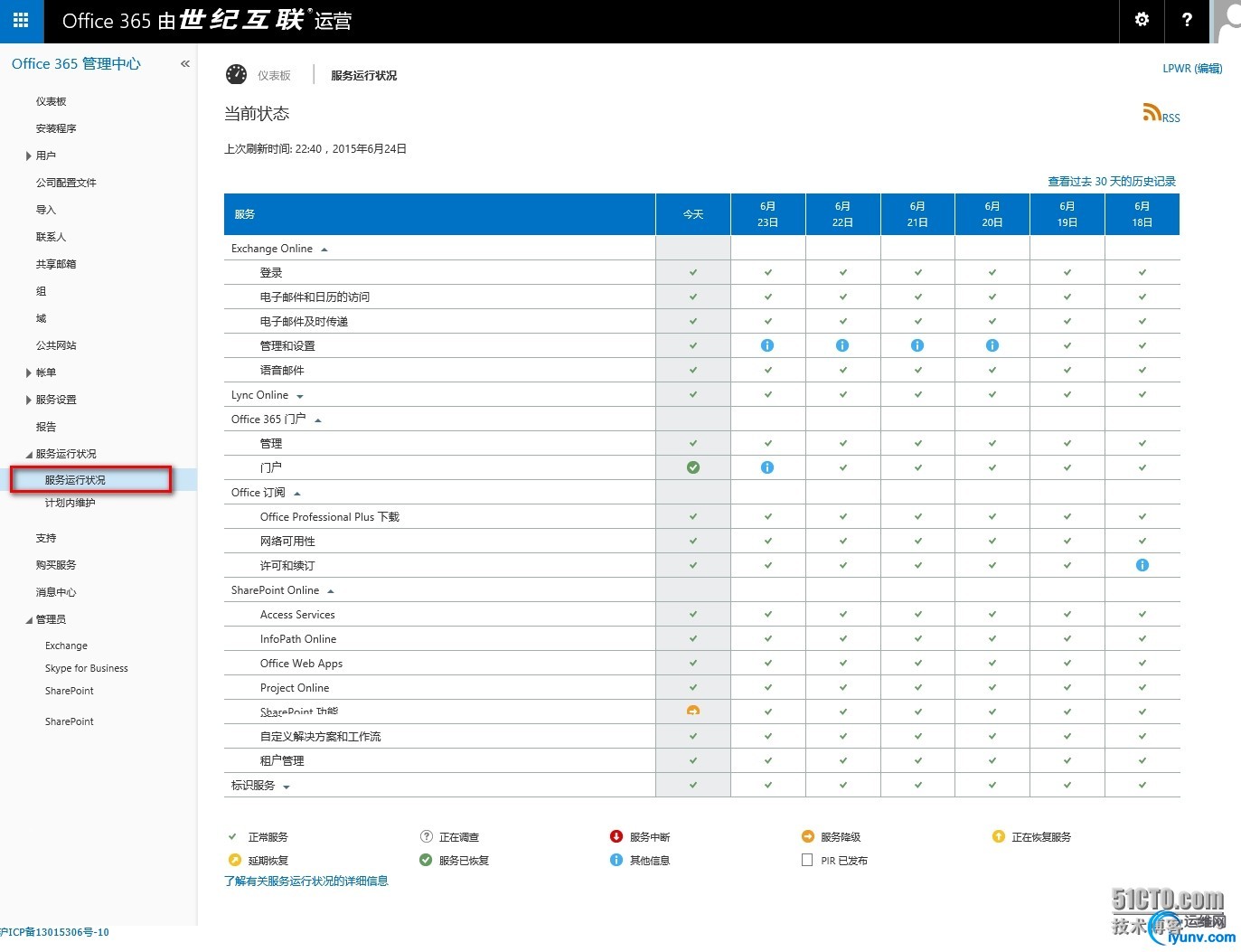Open the user profile avatar

coord(1226,21)
